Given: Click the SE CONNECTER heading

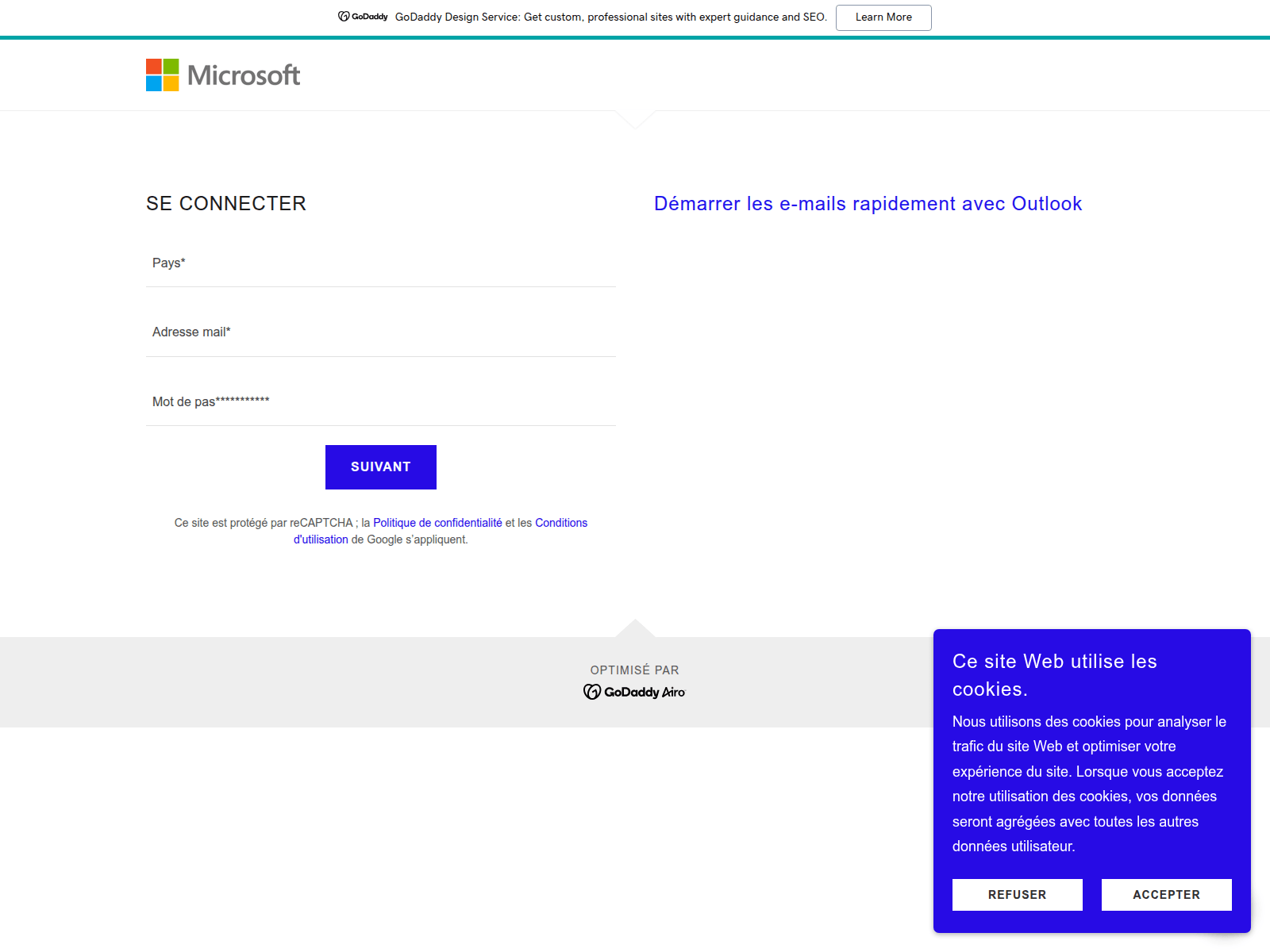Looking at the screenshot, I should click(x=226, y=204).
